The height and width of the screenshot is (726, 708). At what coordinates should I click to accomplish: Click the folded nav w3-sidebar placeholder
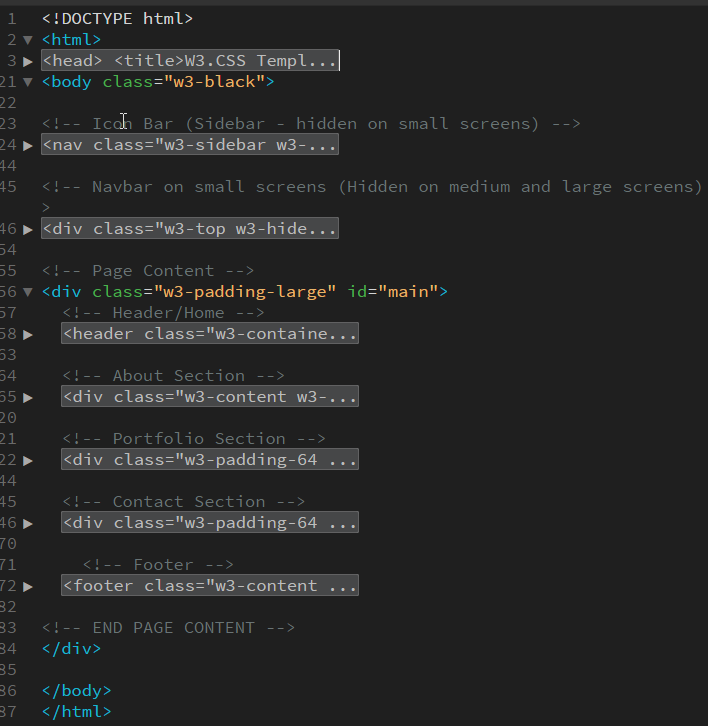[190, 145]
